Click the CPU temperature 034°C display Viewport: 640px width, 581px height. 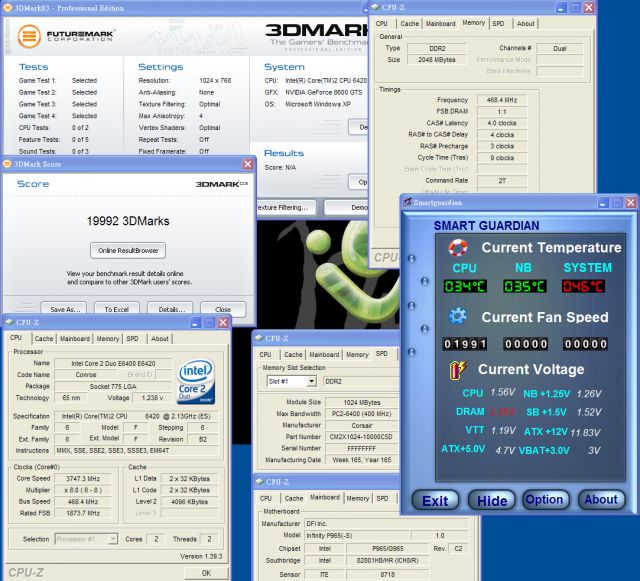tap(465, 286)
